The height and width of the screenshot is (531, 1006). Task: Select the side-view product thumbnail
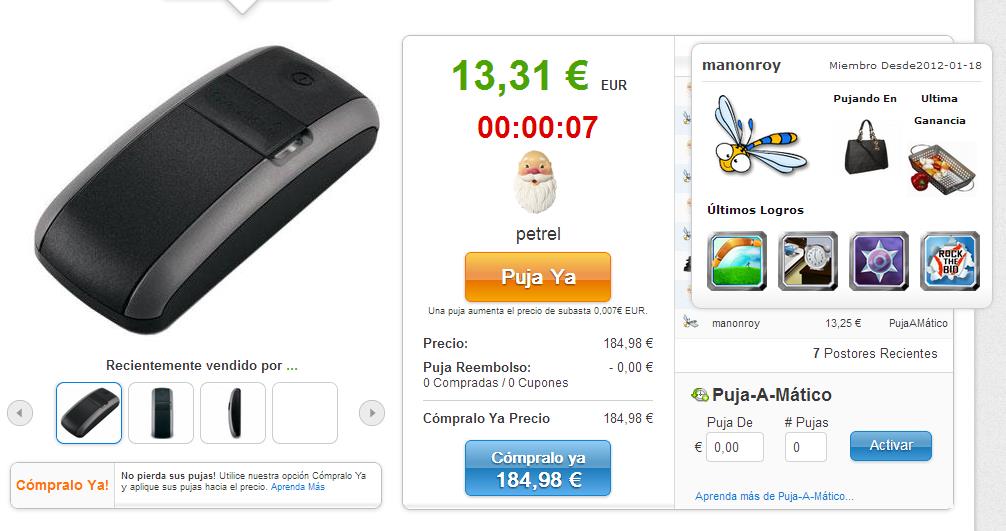tap(233, 413)
